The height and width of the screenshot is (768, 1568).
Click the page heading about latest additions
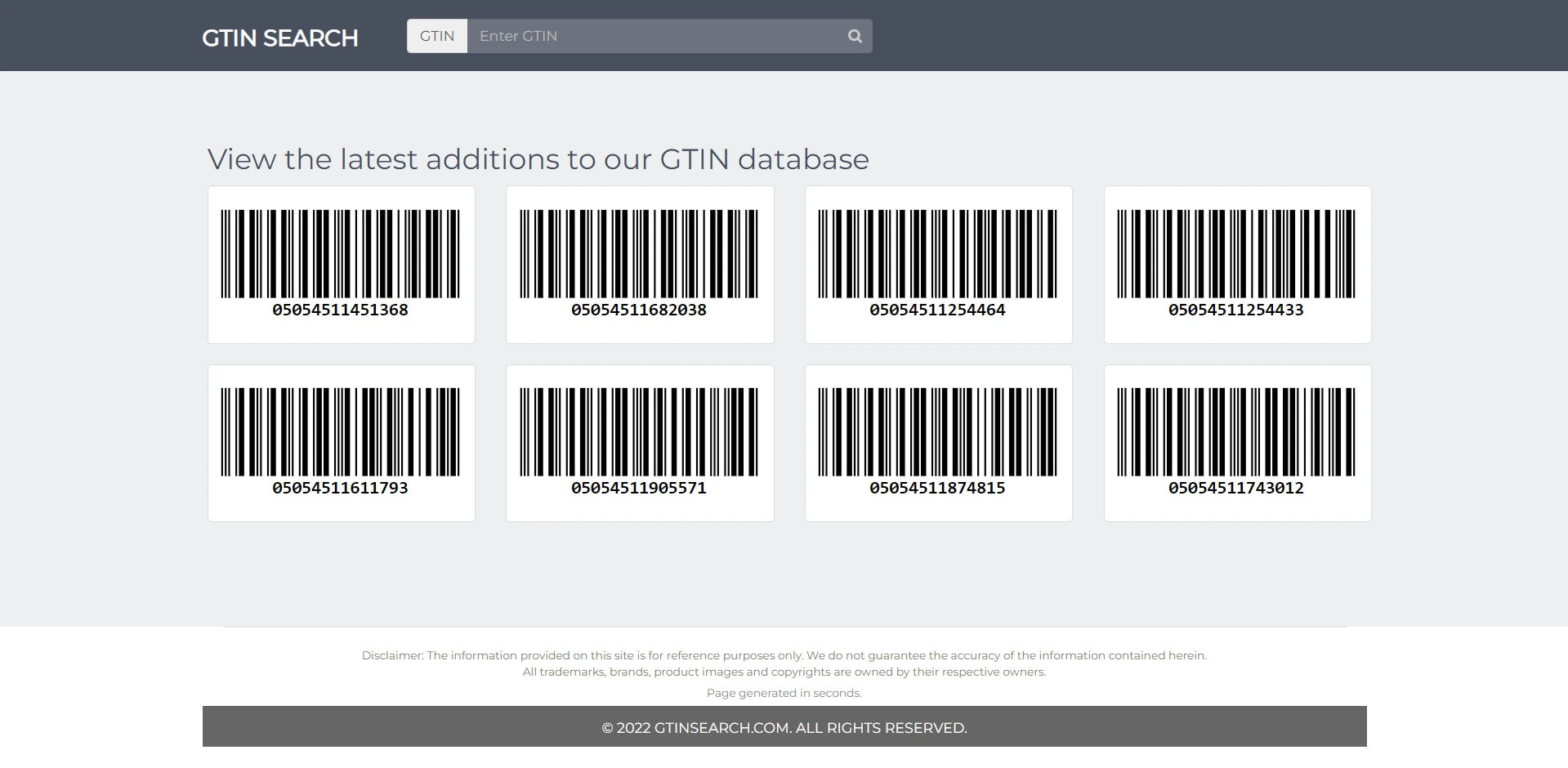(538, 159)
